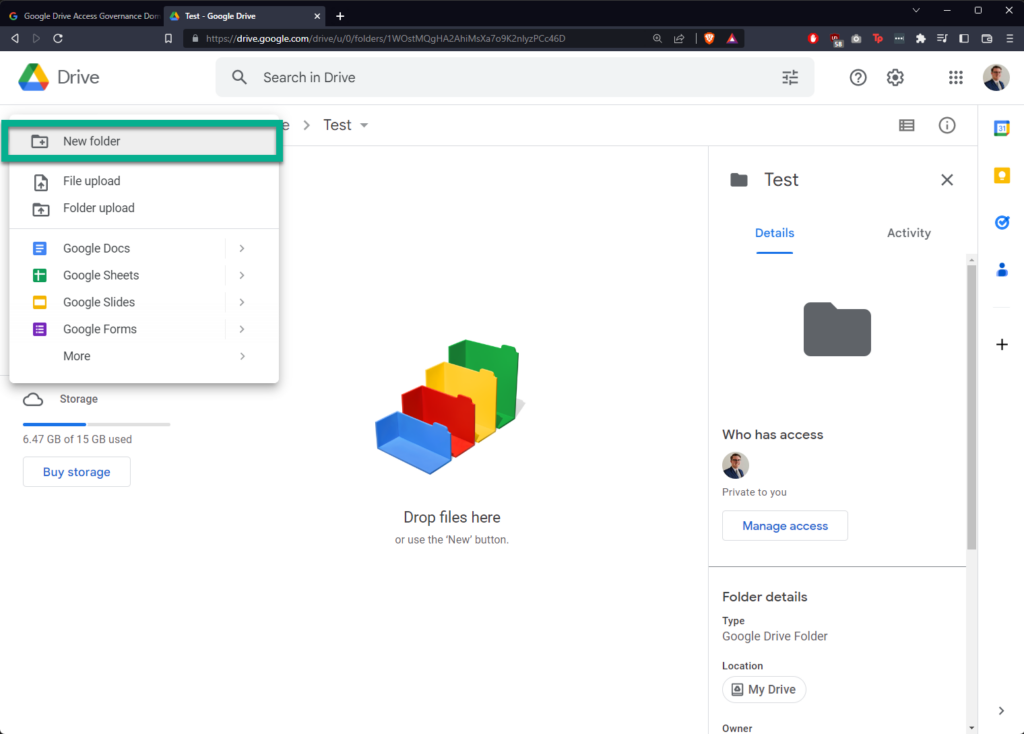Open Google Contacts side panel icon
Screen dimensions: 1024x734
click(1002, 269)
